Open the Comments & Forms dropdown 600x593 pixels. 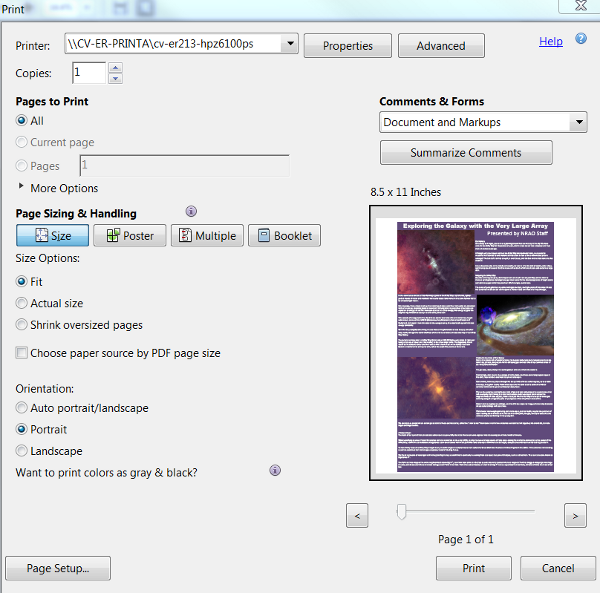[x=578, y=122]
